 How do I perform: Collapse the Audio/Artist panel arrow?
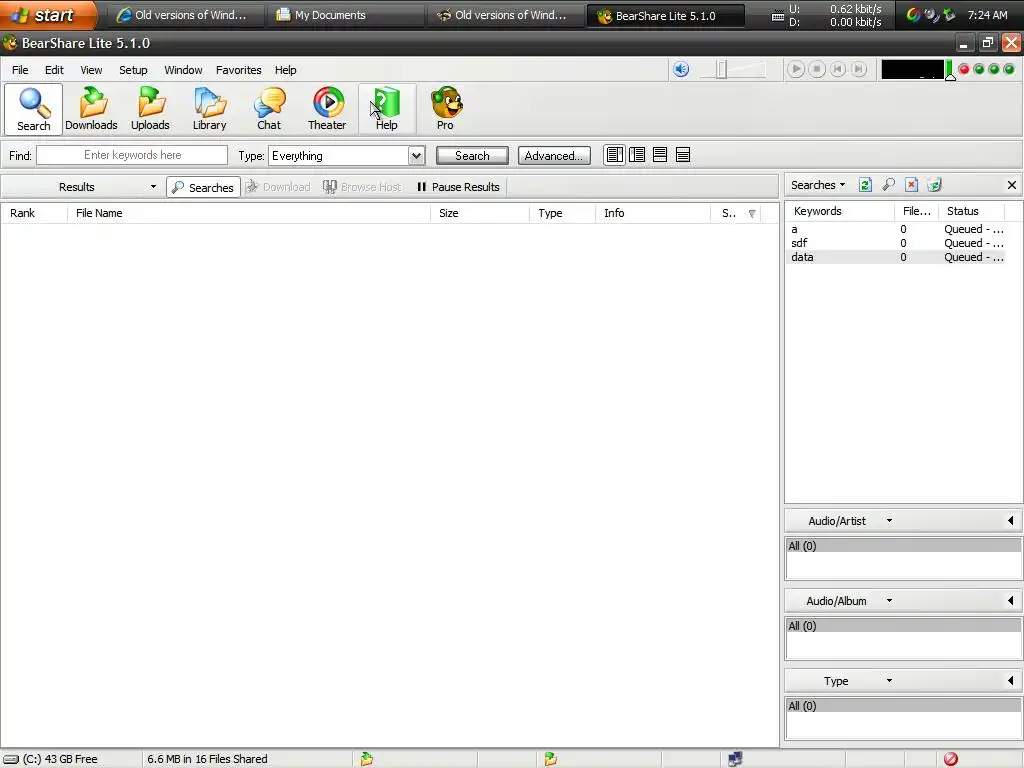[1011, 520]
